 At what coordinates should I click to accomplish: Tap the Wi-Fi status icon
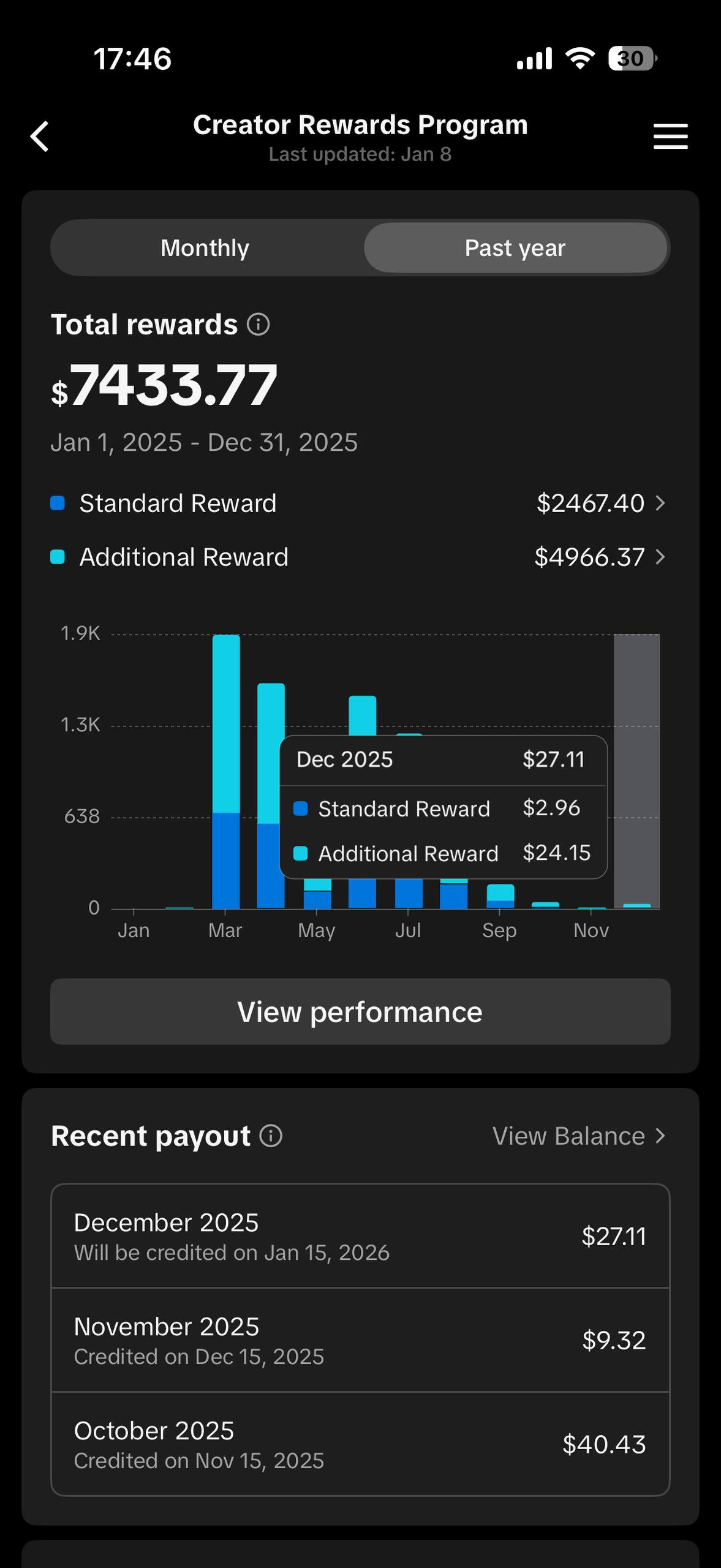pos(579,59)
